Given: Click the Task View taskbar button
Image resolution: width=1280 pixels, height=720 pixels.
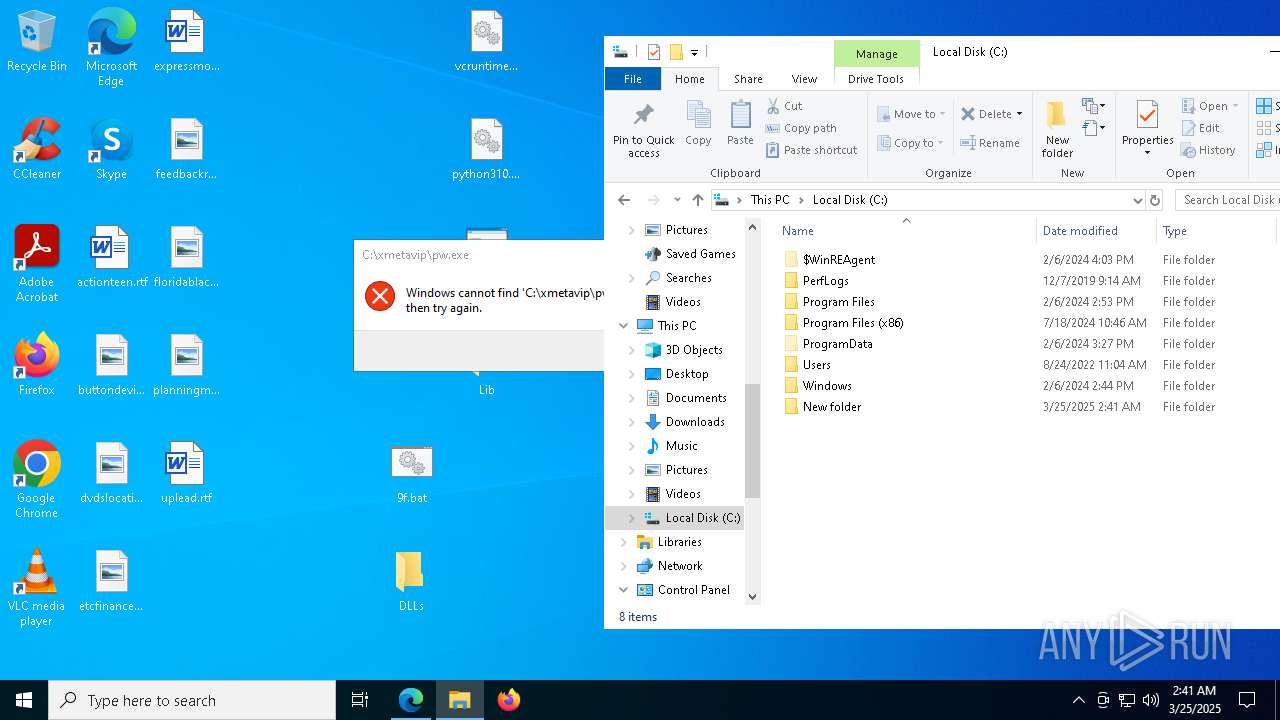Looking at the screenshot, I should (360, 700).
